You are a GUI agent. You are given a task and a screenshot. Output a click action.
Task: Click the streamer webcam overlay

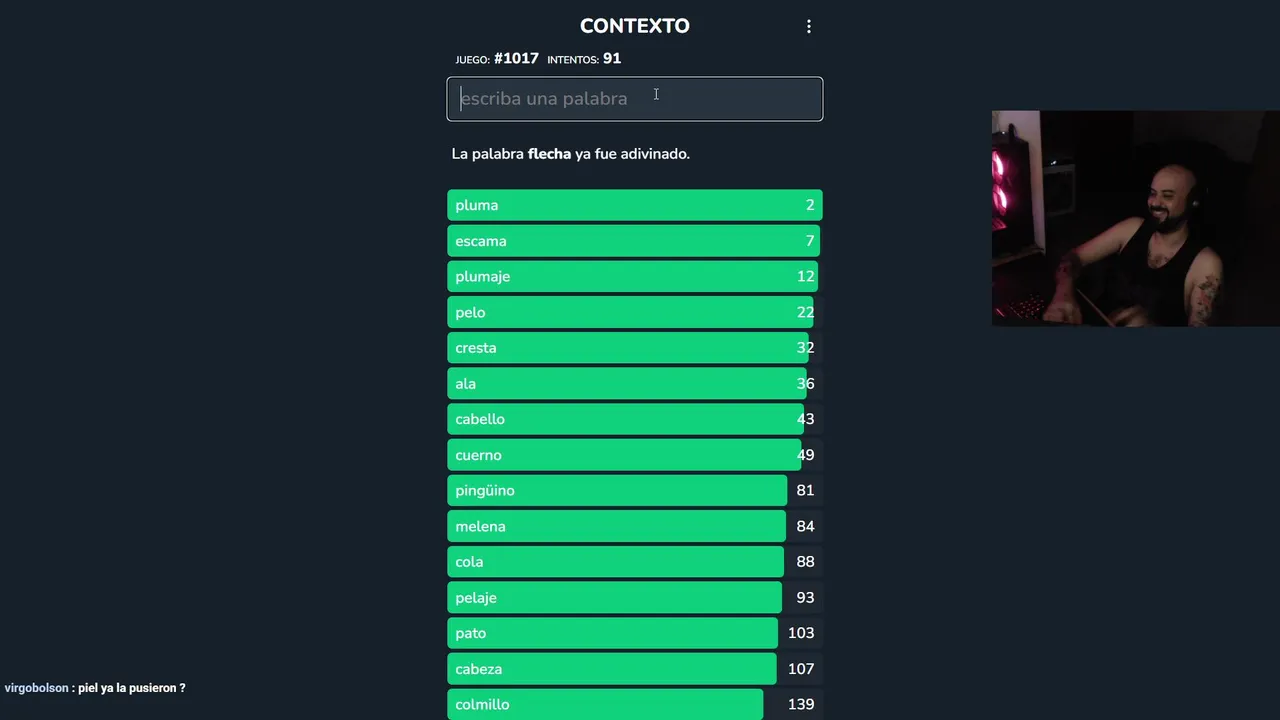point(1135,218)
